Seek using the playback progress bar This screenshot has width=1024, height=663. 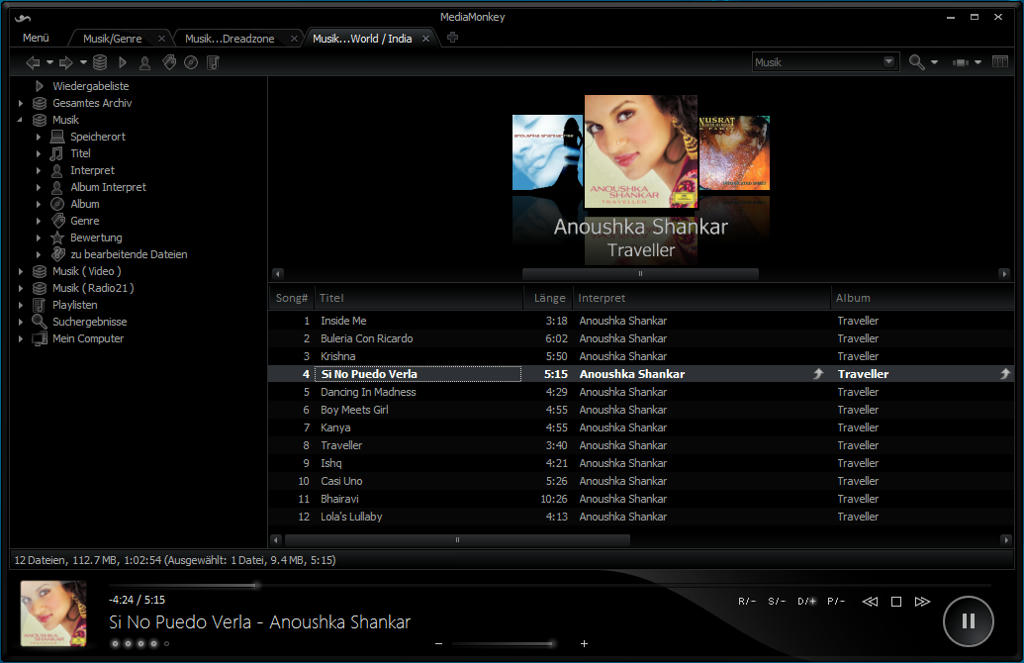pos(549,586)
